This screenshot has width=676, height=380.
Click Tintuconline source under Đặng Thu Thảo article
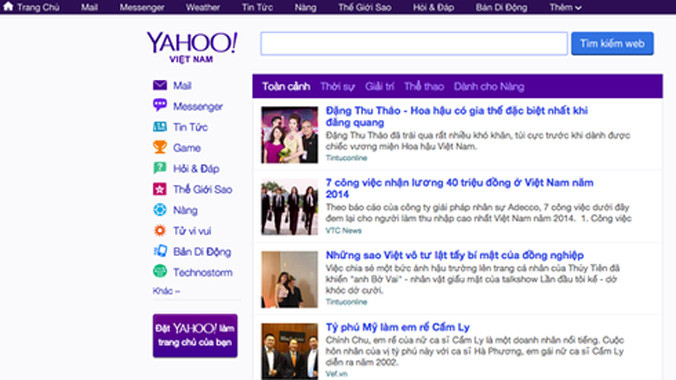coord(346,158)
